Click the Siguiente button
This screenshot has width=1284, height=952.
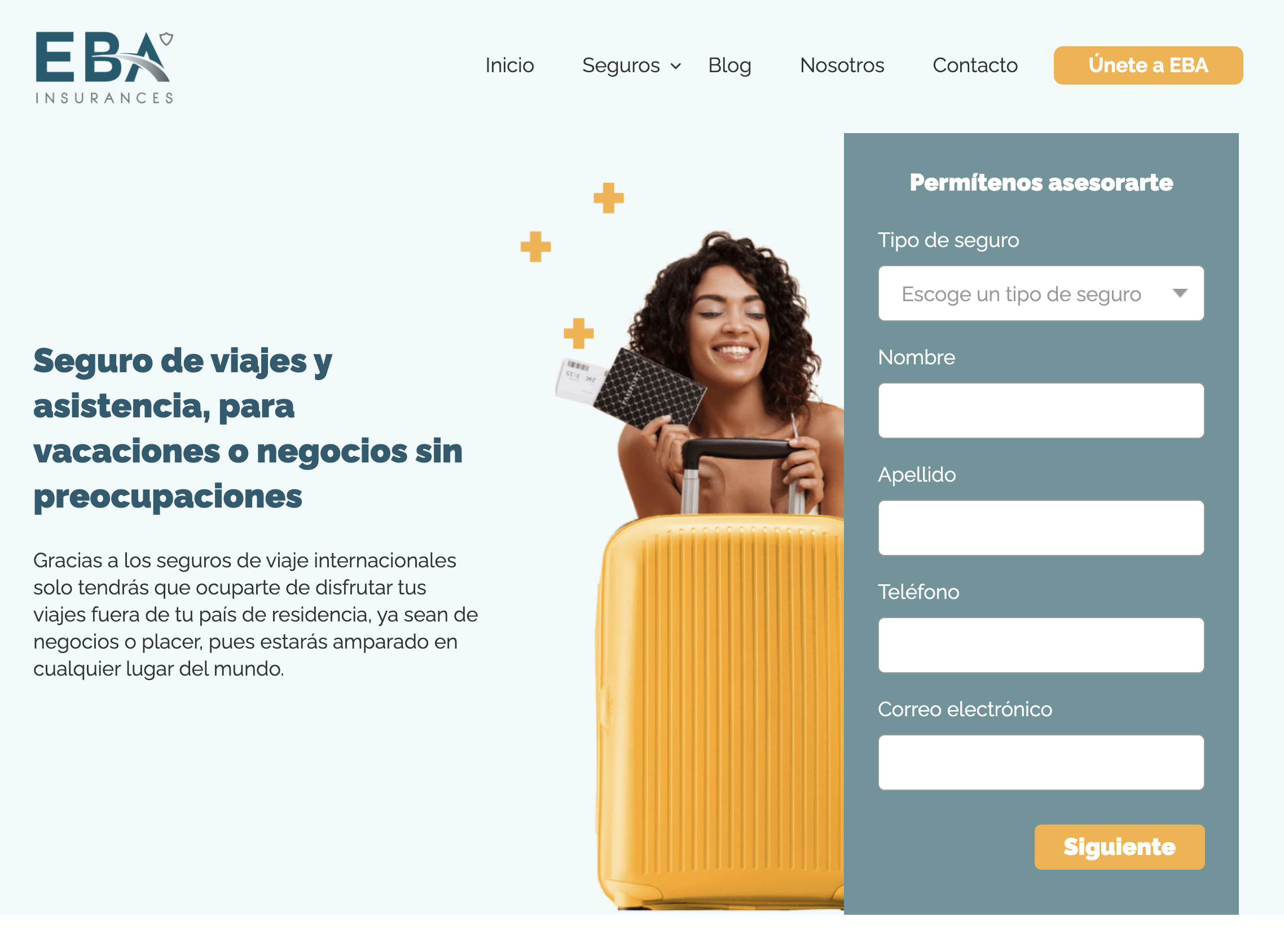[x=1119, y=847]
